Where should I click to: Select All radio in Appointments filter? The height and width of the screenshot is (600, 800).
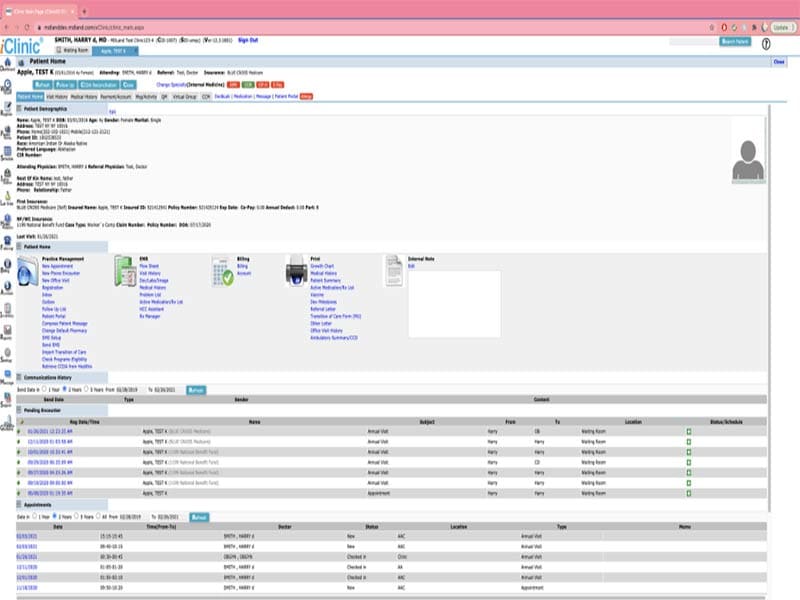98,516
